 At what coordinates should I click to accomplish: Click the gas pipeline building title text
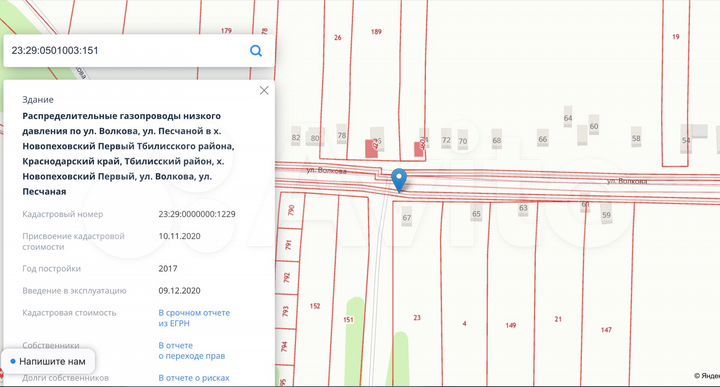pyautogui.click(x=128, y=153)
